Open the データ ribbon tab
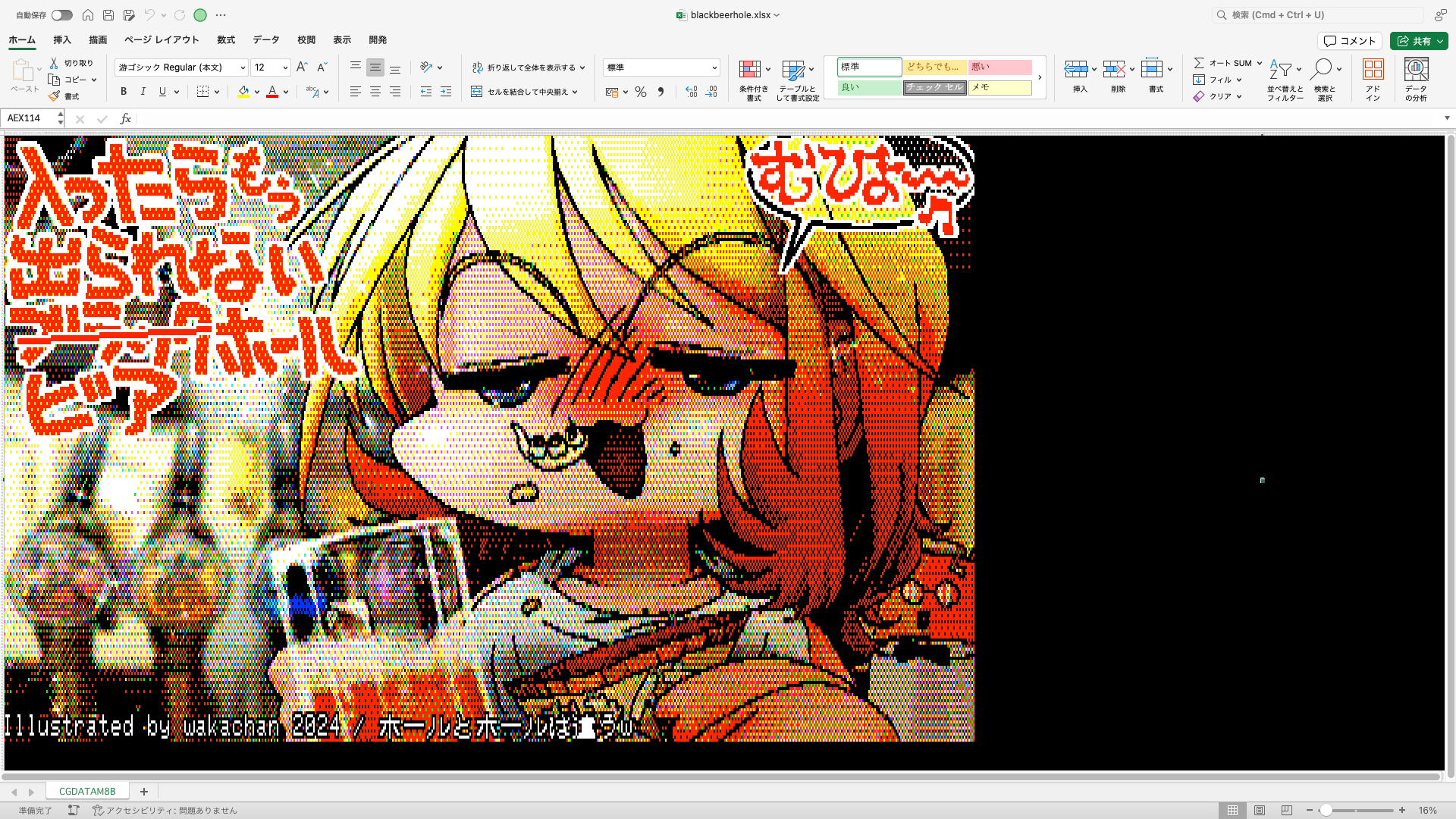 click(x=266, y=40)
